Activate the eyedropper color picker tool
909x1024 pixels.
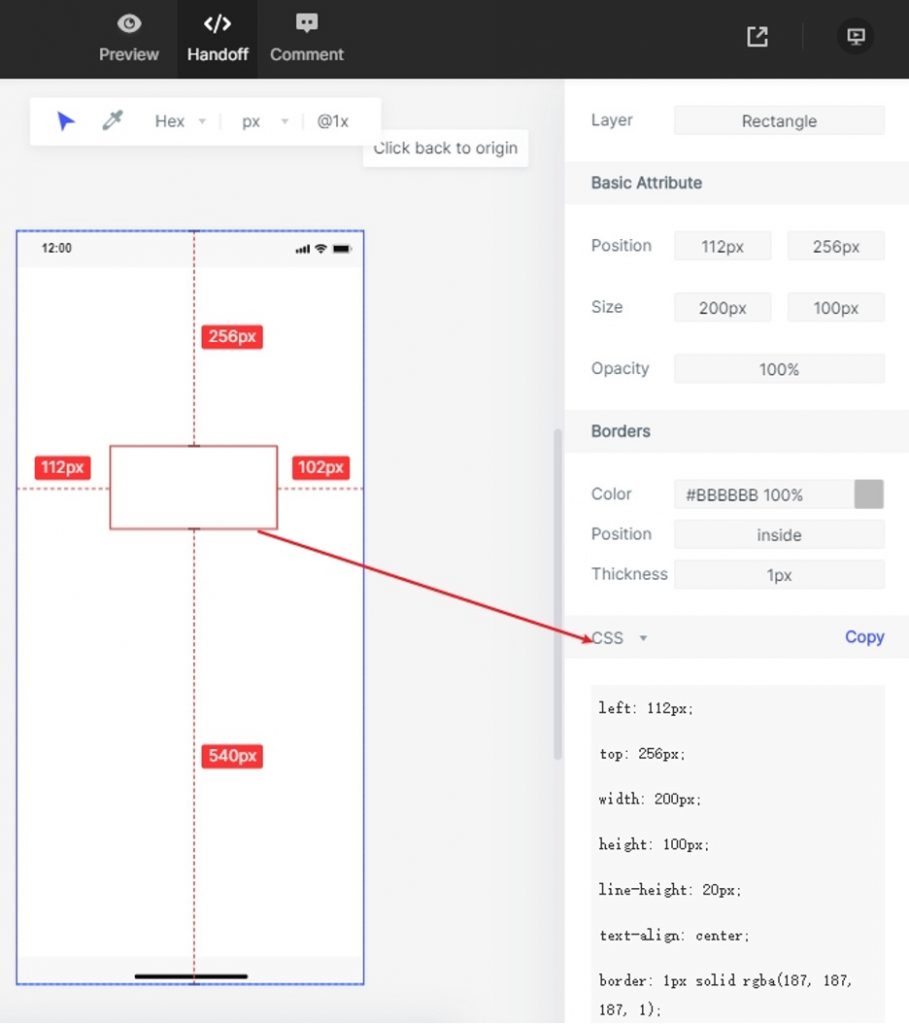pyautogui.click(x=112, y=120)
